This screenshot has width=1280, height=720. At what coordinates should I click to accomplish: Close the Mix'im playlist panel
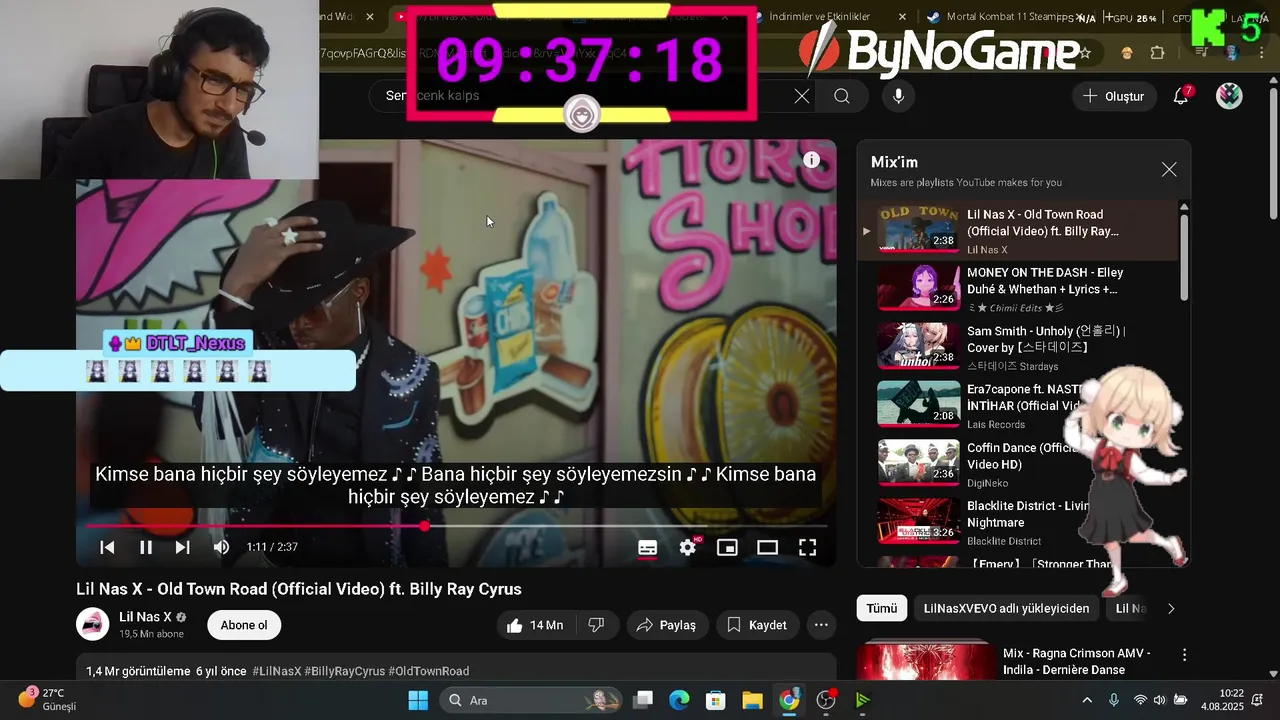point(1169,170)
